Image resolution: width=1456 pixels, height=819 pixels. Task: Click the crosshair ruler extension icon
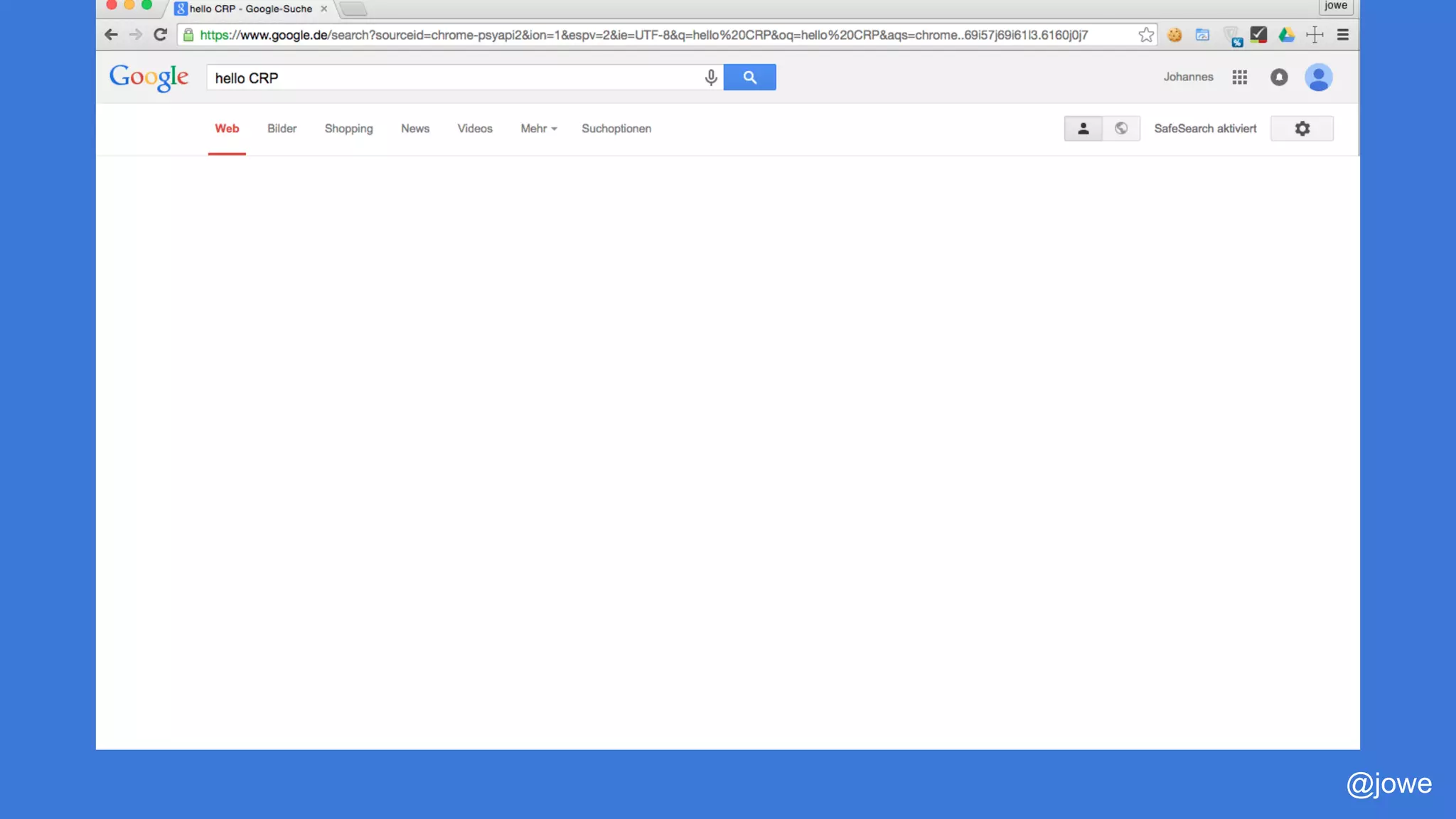1315,35
